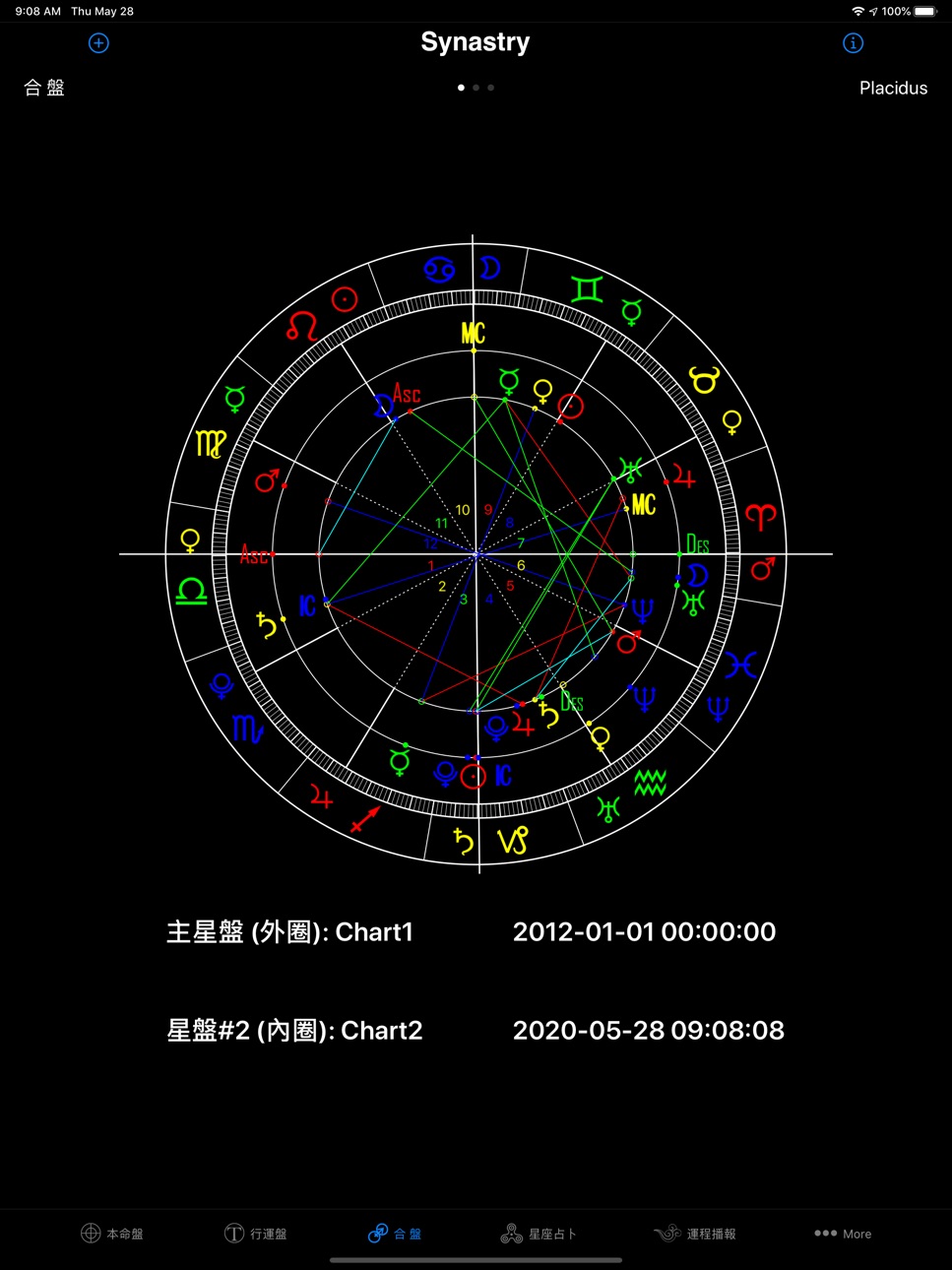The image size is (952, 1270).
Task: Tap the red Sun beside the Leo sign
Action: [345, 299]
